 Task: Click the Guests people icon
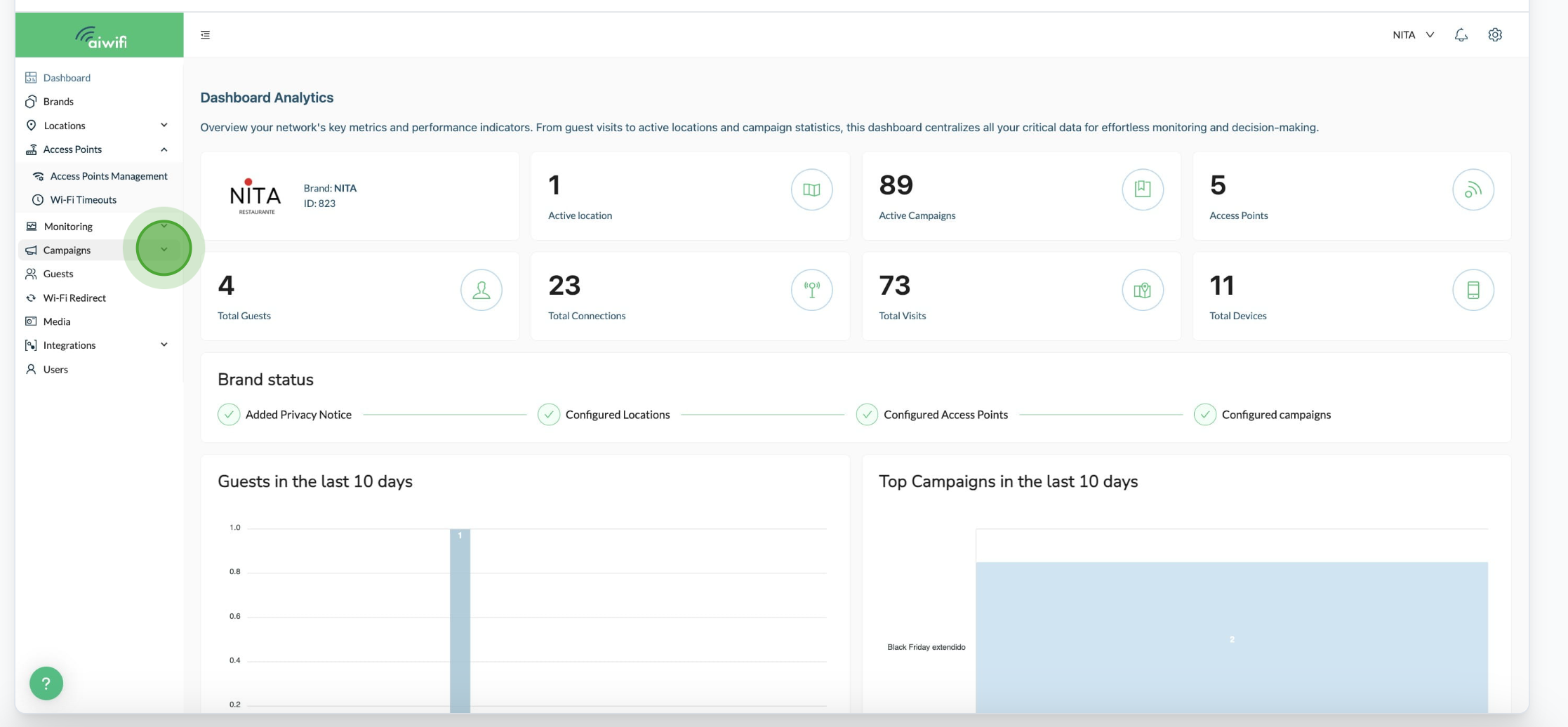click(x=31, y=274)
